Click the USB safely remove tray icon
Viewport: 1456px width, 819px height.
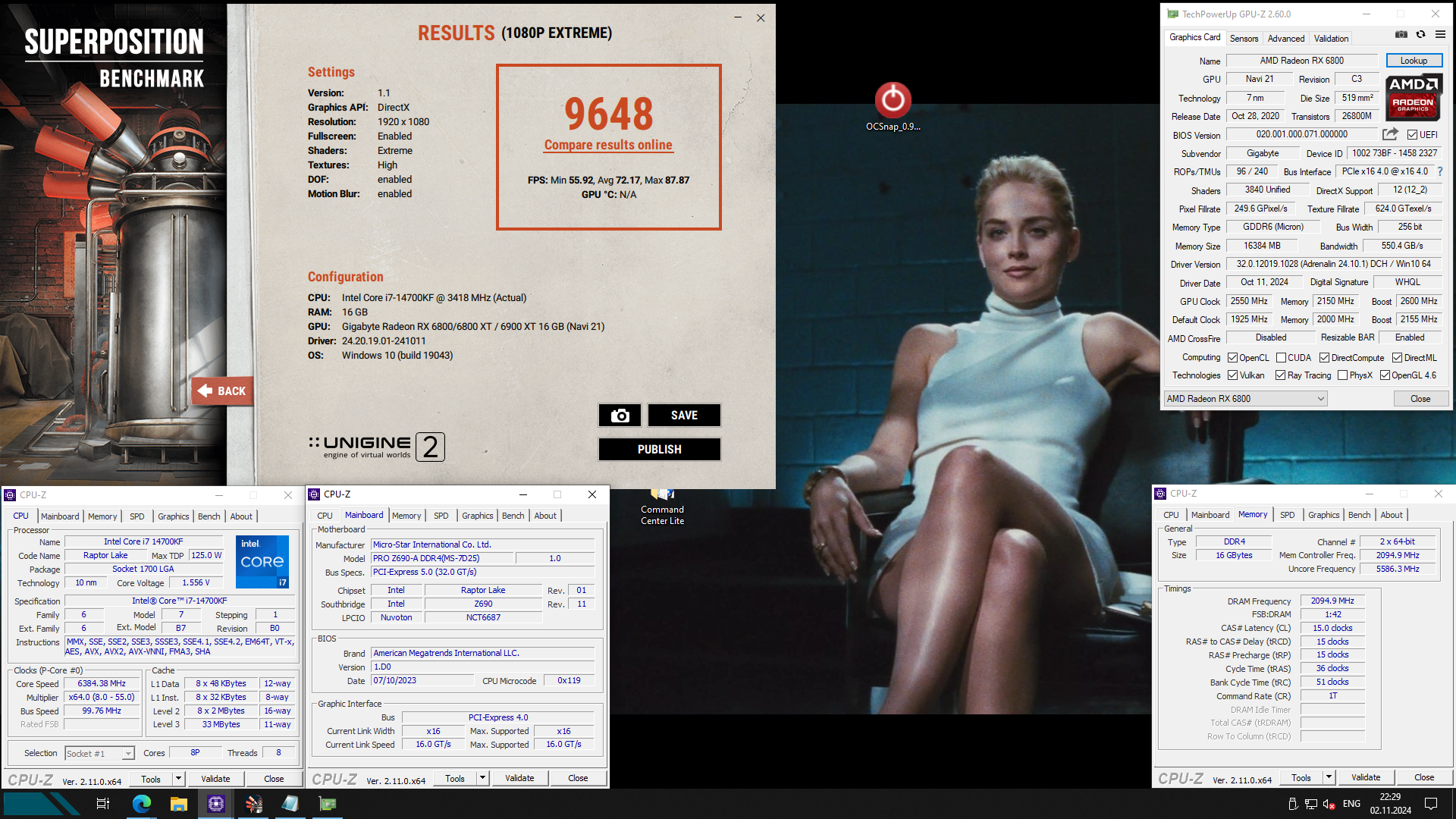coord(1293,804)
